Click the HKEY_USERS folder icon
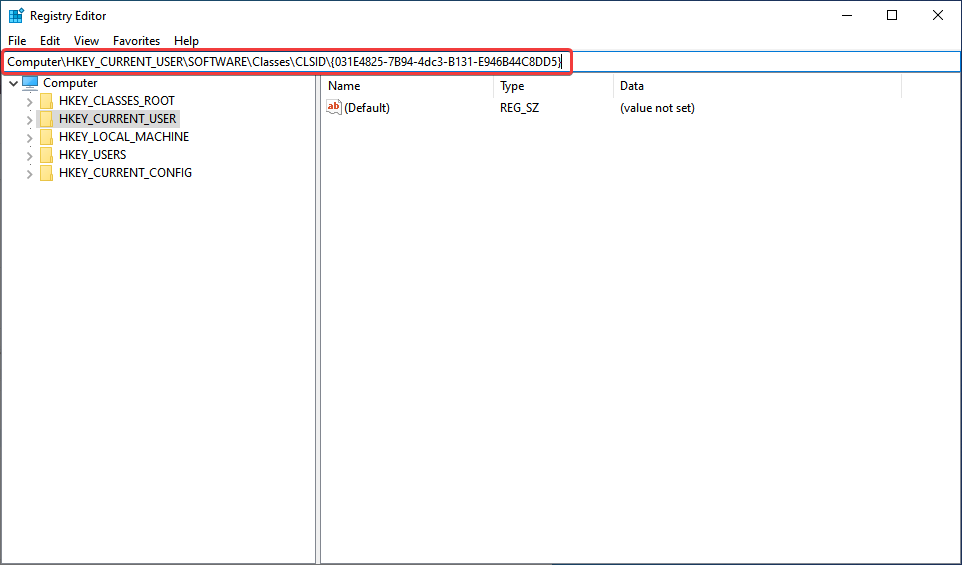The image size is (962, 565). 46,155
